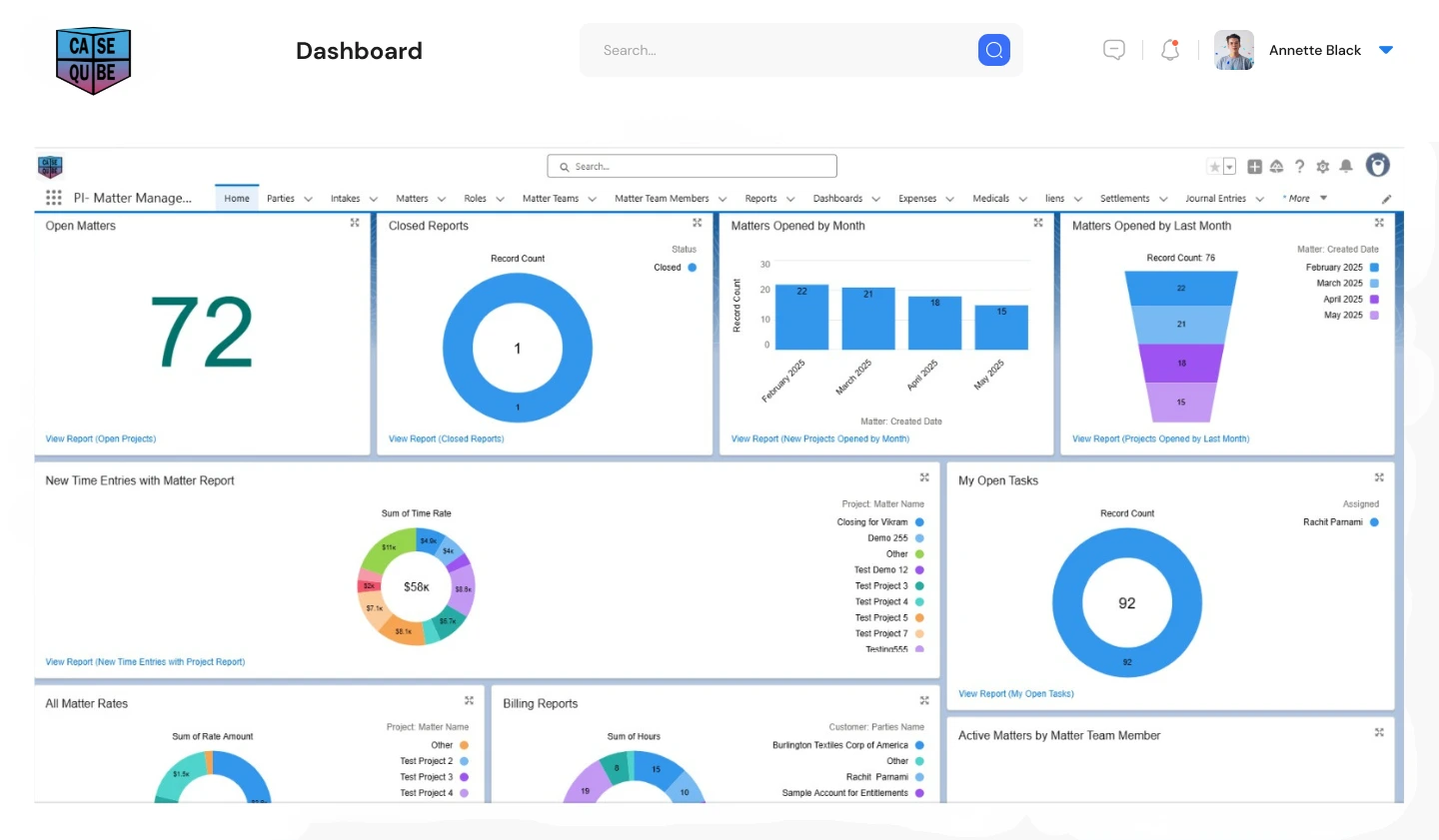
Task: Click the 72 Open Matters count
Action: [x=202, y=332]
